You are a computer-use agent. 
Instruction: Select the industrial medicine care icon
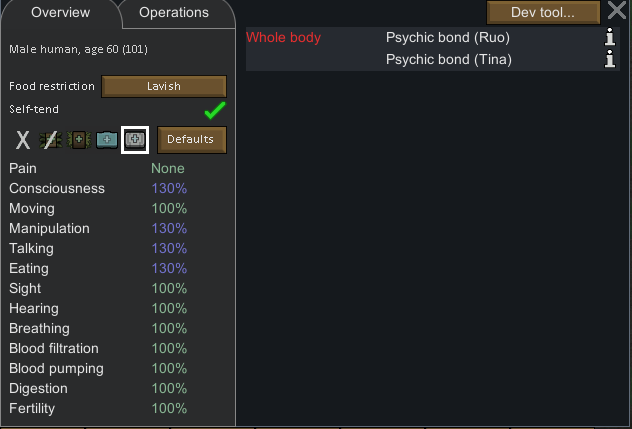pos(107,140)
